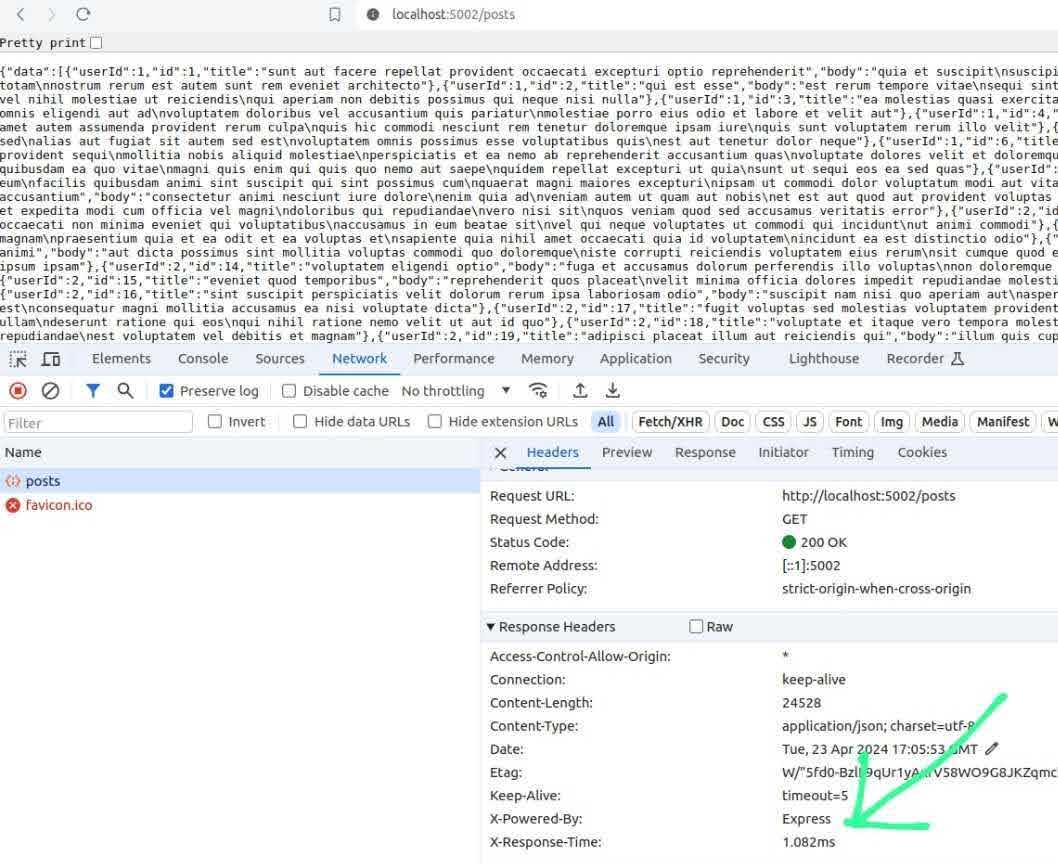
Task: Show only Img requests
Action: pos(891,421)
